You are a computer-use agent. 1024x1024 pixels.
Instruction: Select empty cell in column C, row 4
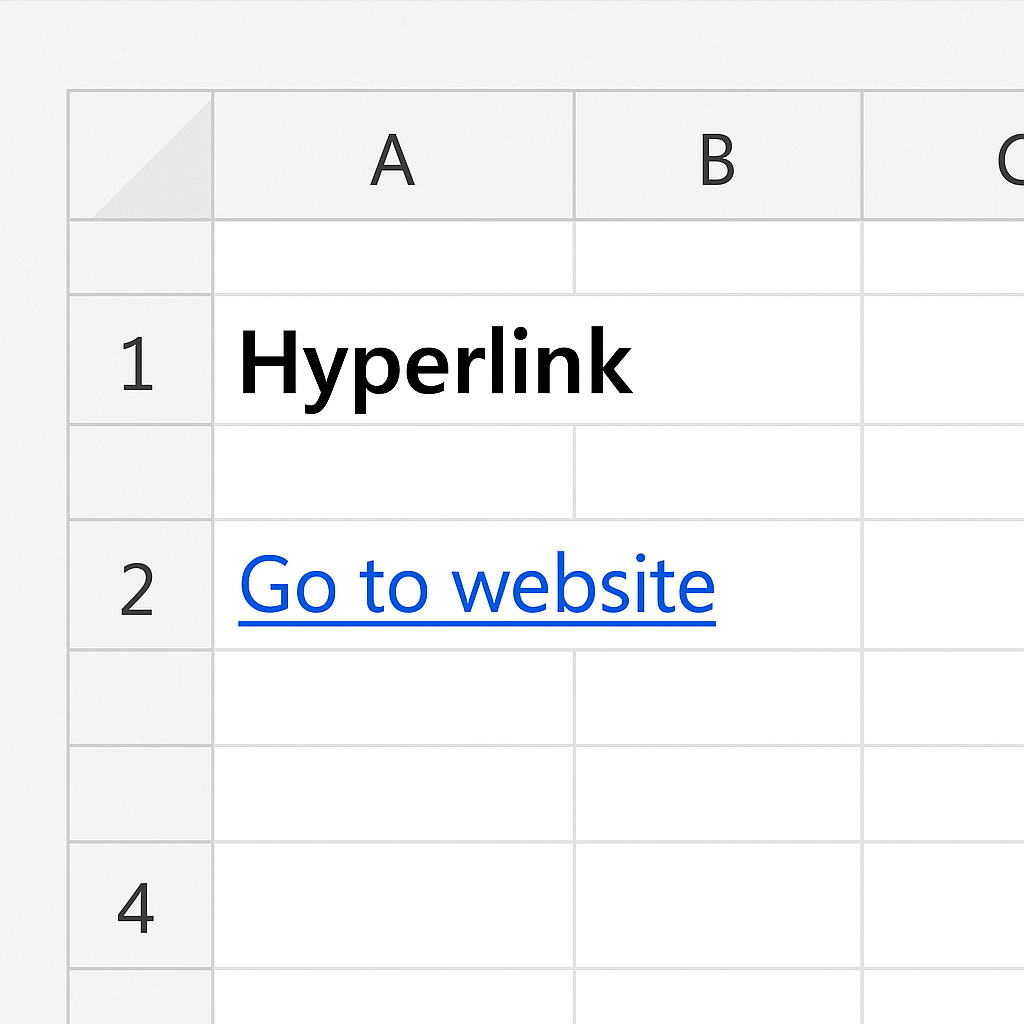pyautogui.click(x=942, y=906)
